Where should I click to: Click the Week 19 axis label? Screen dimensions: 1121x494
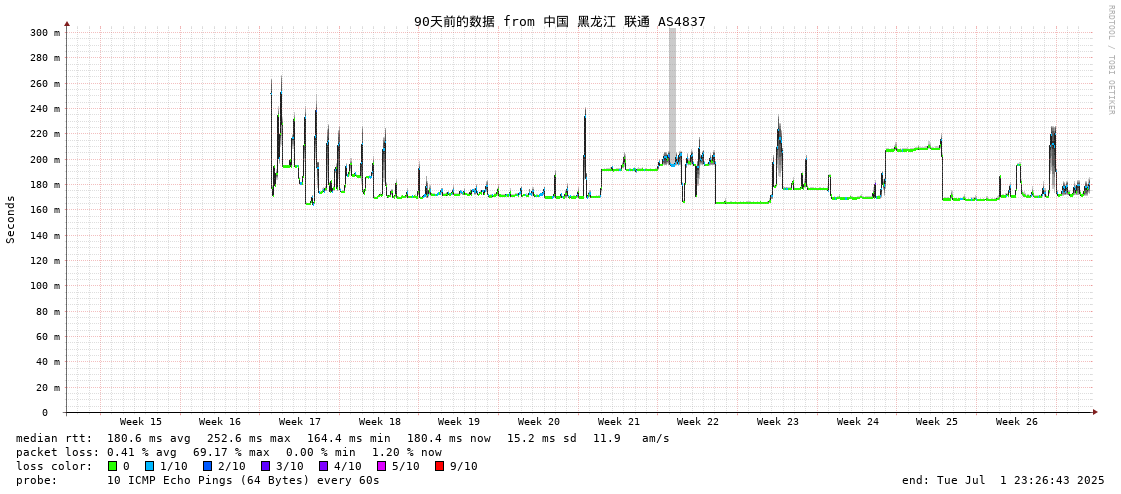pos(459,422)
